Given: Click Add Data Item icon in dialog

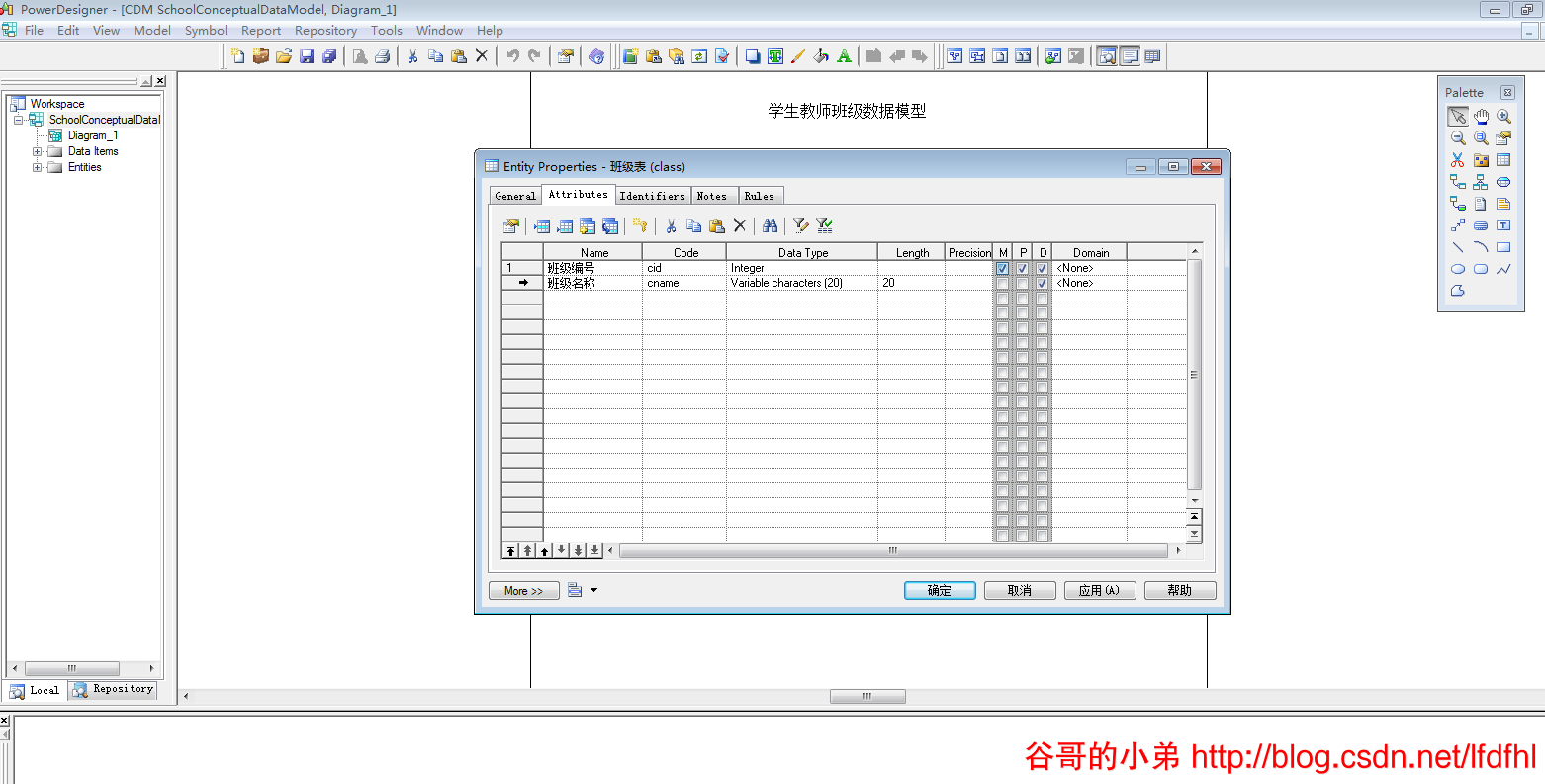Looking at the screenshot, I should point(588,226).
